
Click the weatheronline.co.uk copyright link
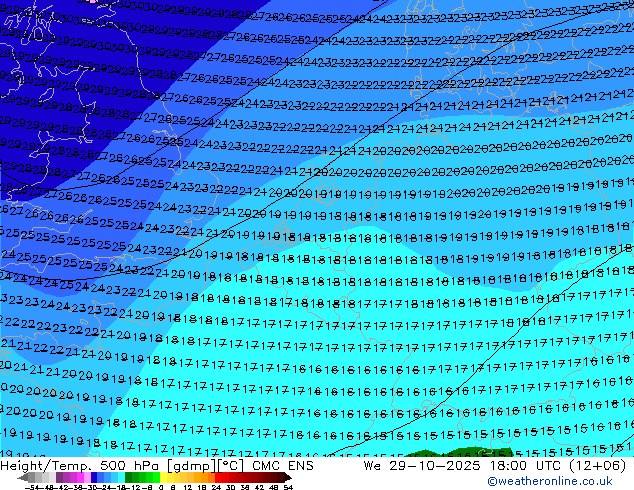(549, 481)
